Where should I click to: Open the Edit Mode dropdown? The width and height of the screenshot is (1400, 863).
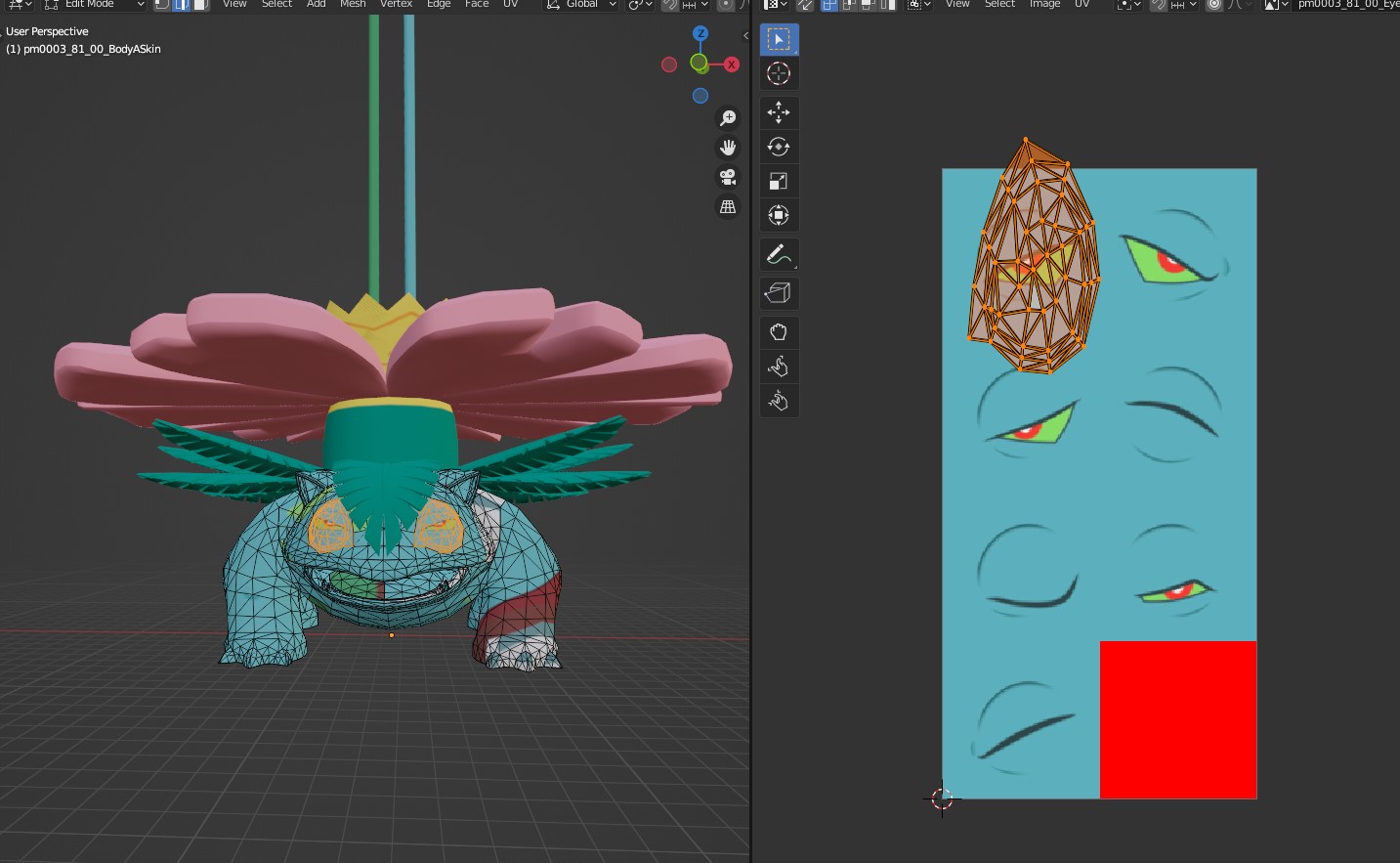pos(94,4)
